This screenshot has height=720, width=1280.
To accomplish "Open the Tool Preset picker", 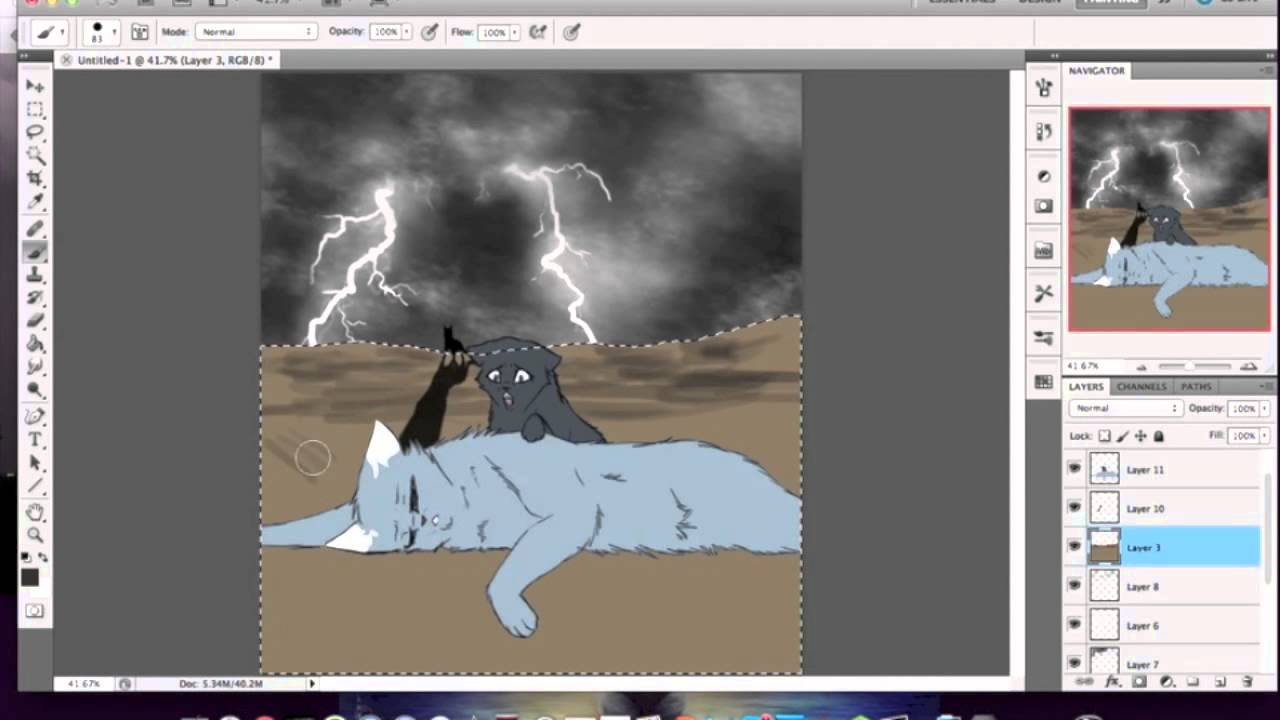I will [x=48, y=32].
